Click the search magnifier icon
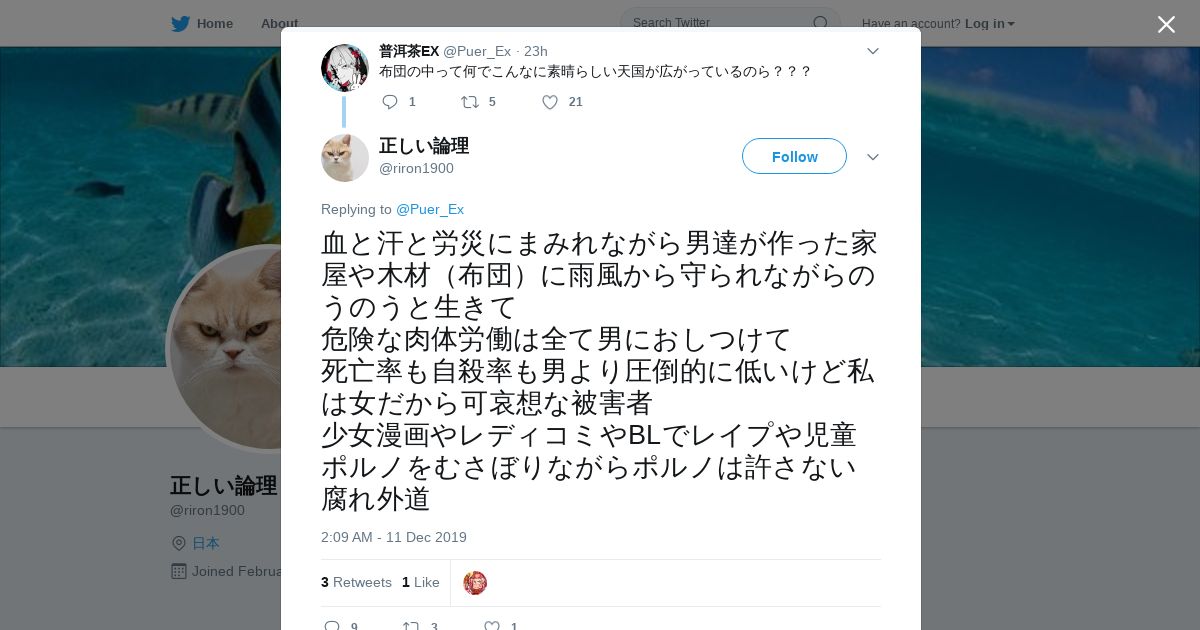This screenshot has height=630, width=1200. point(820,23)
